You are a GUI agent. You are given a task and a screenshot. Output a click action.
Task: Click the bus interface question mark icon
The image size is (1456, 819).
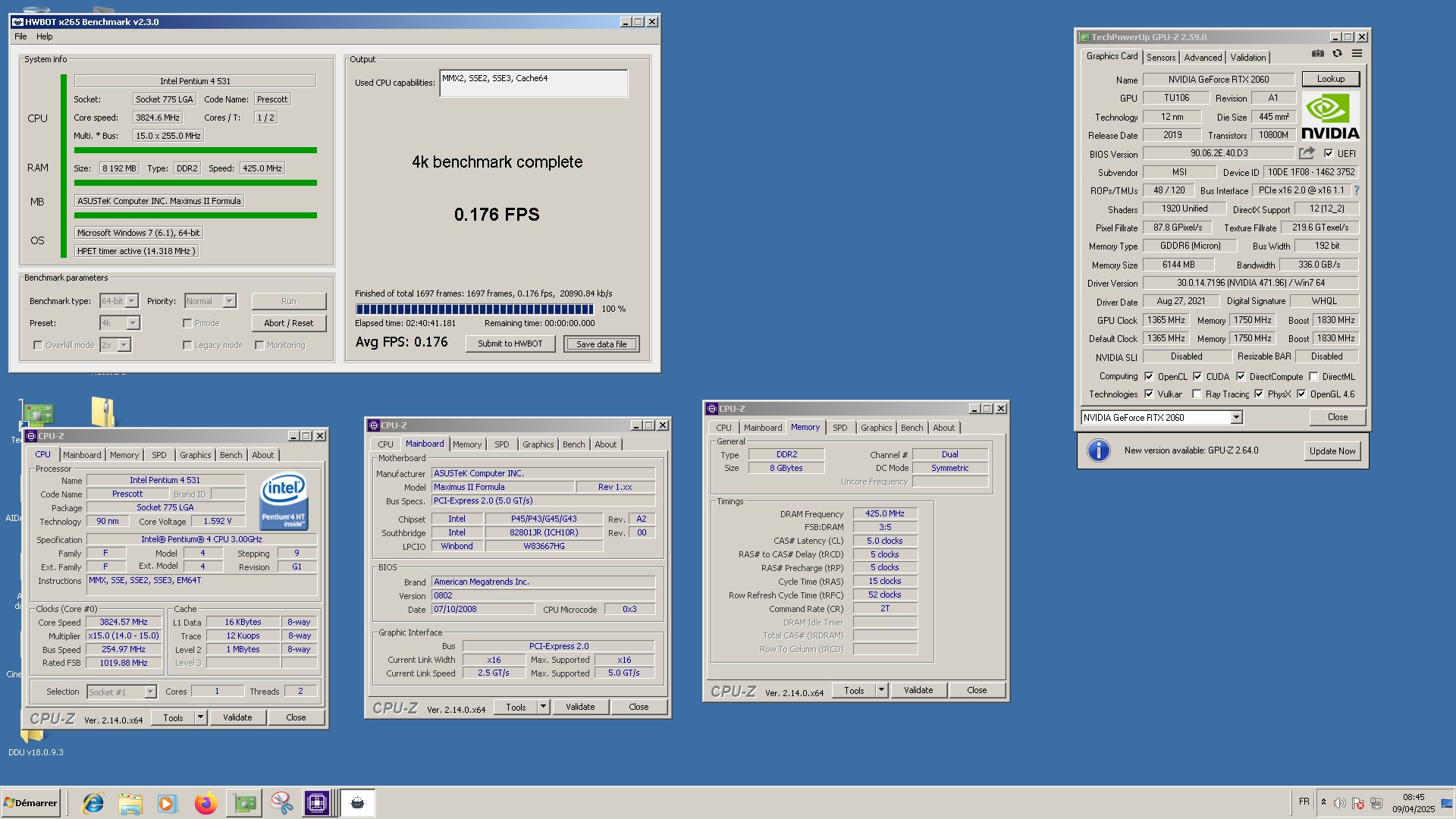point(1357,190)
